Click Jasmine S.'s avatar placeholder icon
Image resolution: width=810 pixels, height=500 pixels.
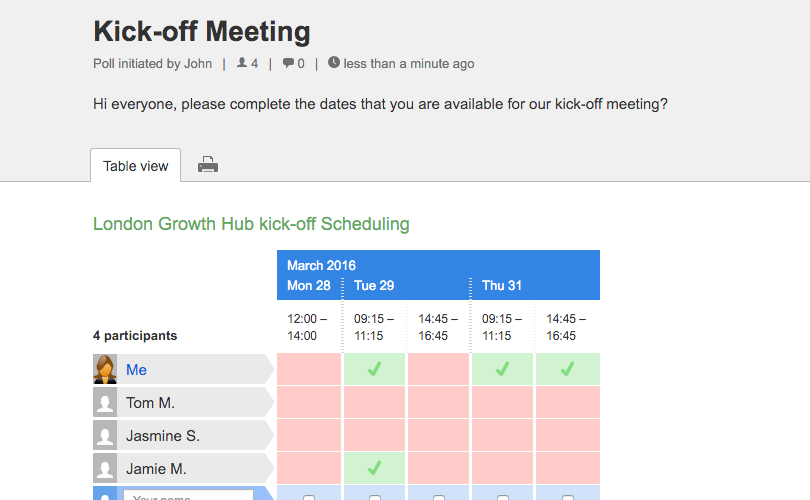(x=105, y=435)
